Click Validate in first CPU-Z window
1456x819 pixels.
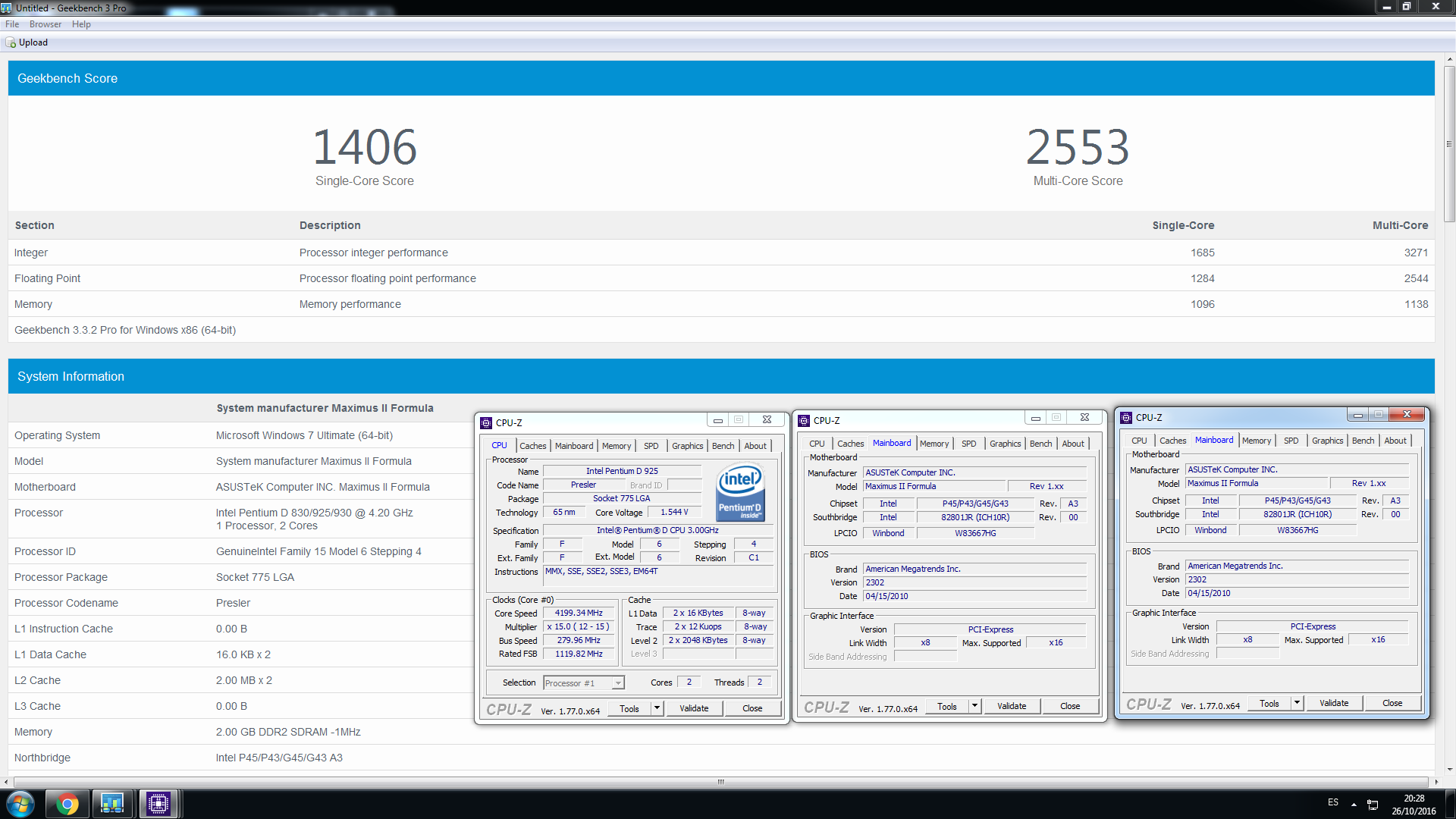(x=695, y=708)
